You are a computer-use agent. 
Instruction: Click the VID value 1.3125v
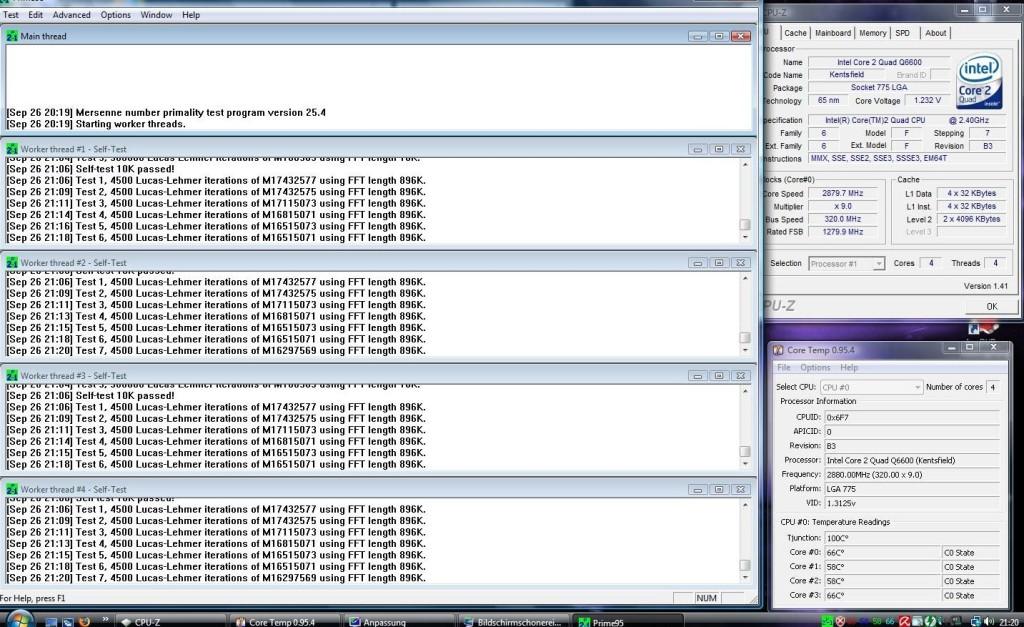click(x=912, y=504)
